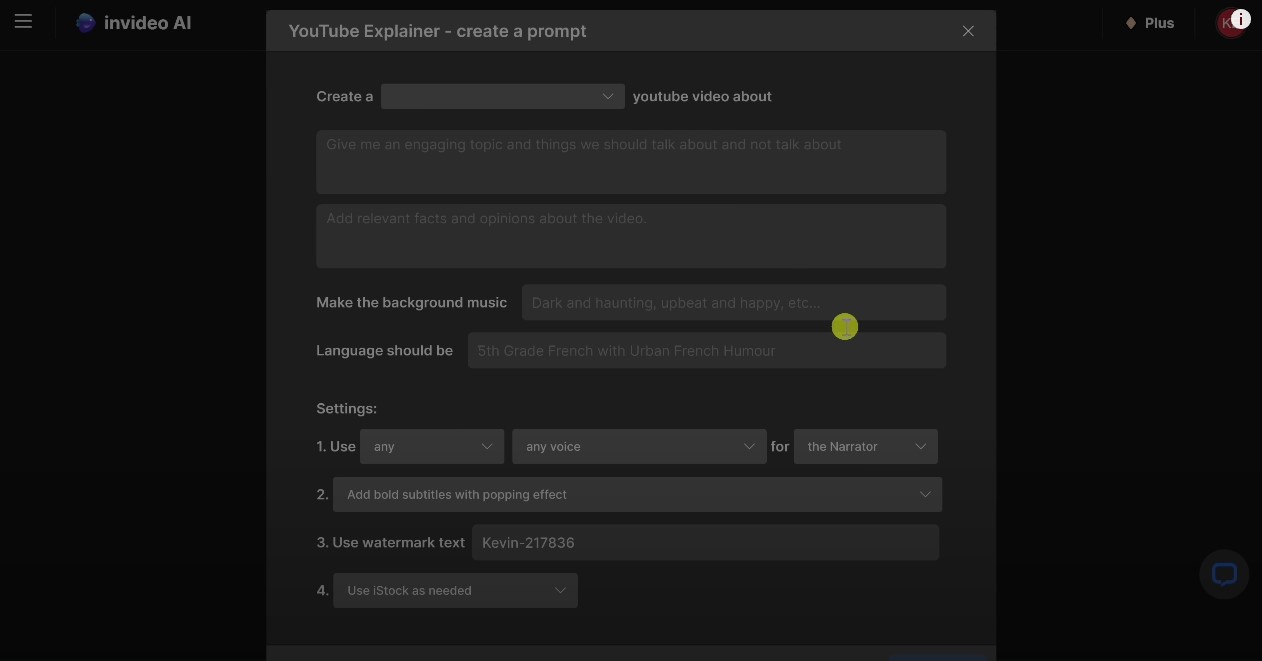
Task: Click the "youtube video about" text
Action: point(702,96)
